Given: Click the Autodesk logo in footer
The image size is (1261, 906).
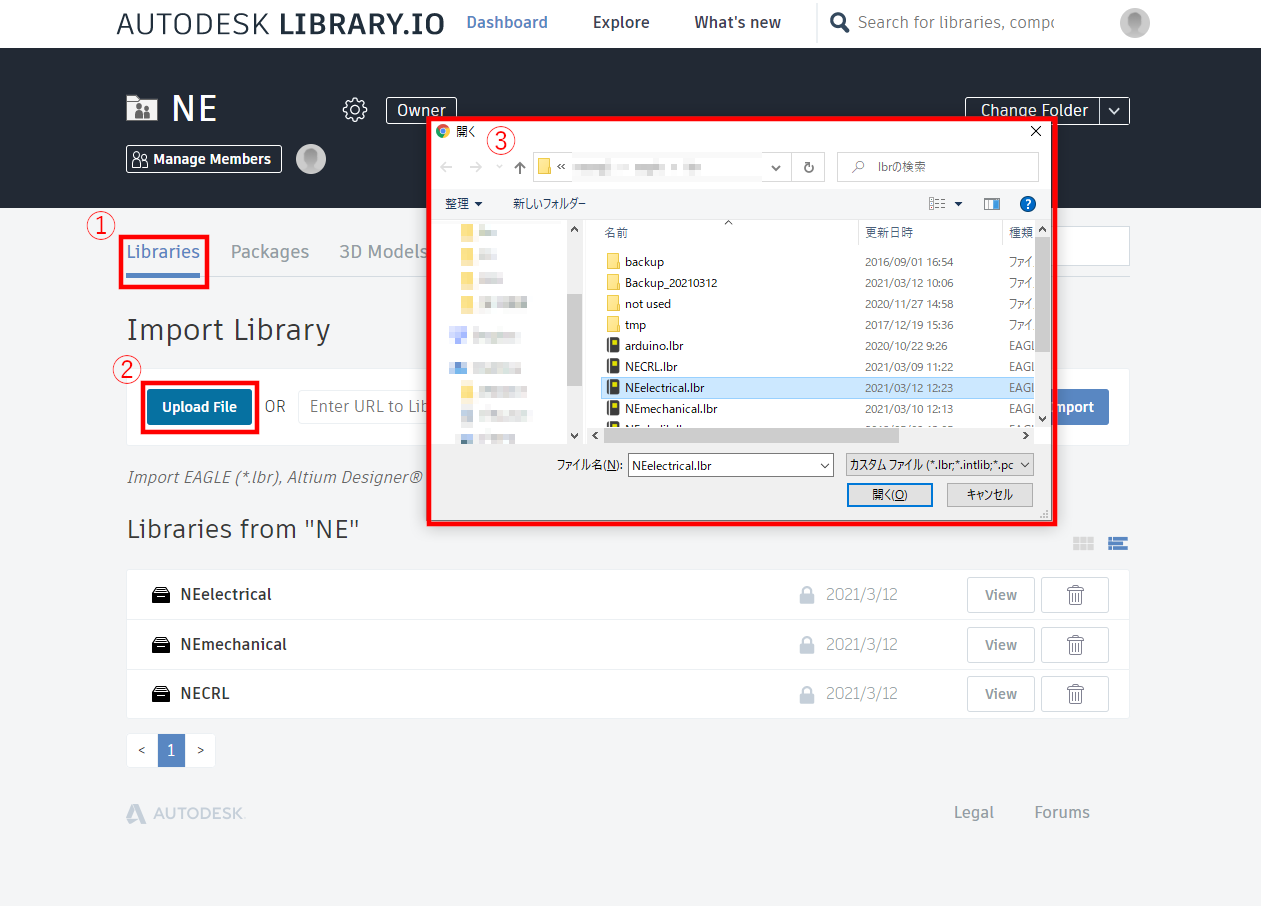Looking at the screenshot, I should tap(186, 814).
